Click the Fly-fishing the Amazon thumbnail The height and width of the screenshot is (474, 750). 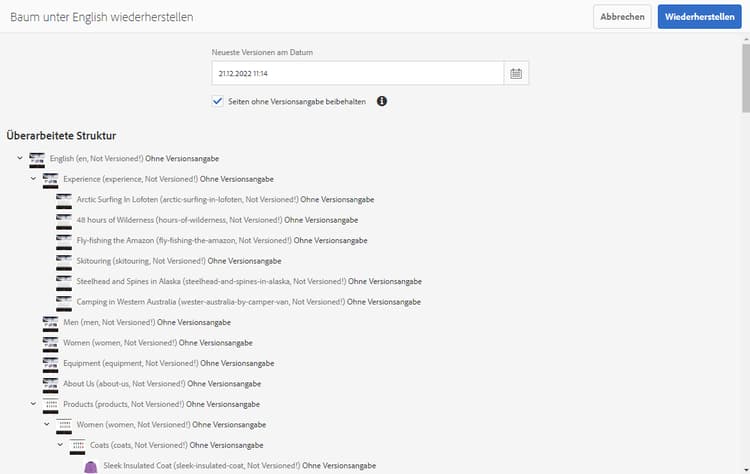(x=64, y=242)
